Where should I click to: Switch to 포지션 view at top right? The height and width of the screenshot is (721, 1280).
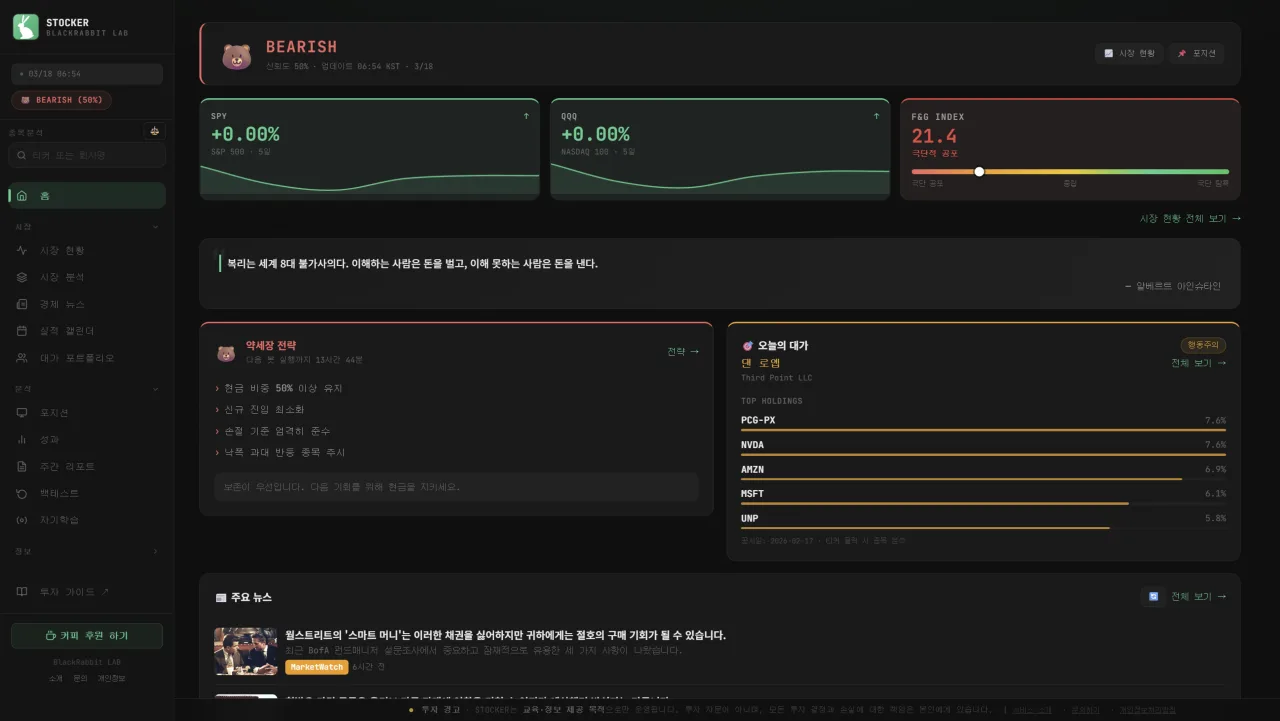click(x=1196, y=53)
